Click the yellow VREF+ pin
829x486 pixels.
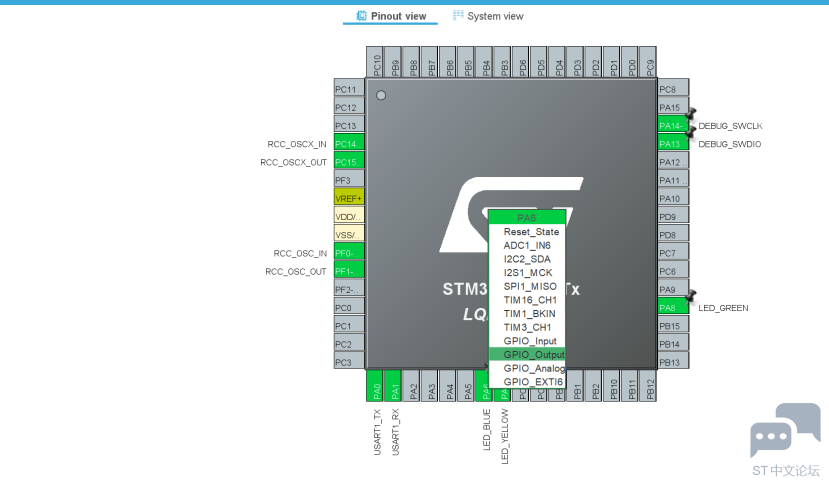tap(349, 198)
